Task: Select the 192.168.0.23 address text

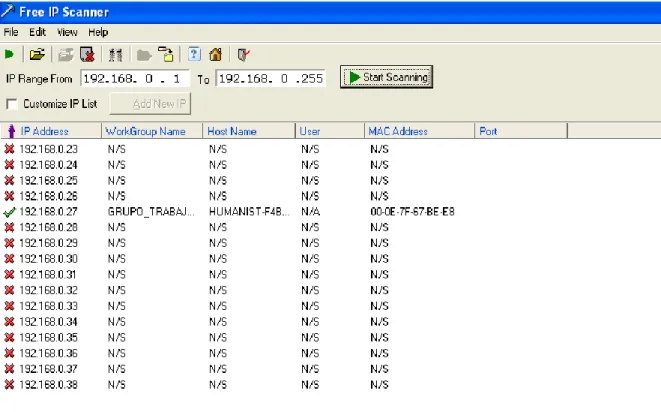Action: [48, 149]
